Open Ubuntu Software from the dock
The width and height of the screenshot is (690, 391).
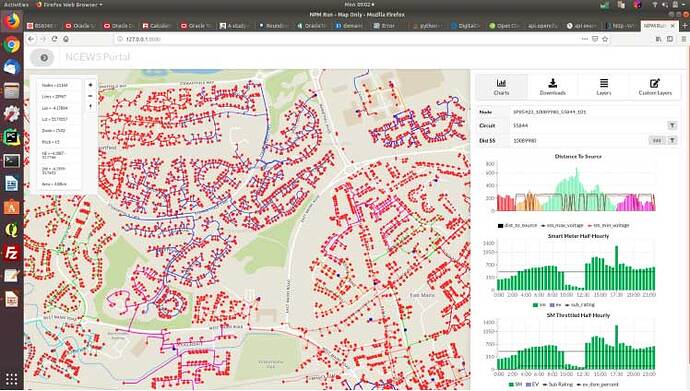[x=11, y=207]
